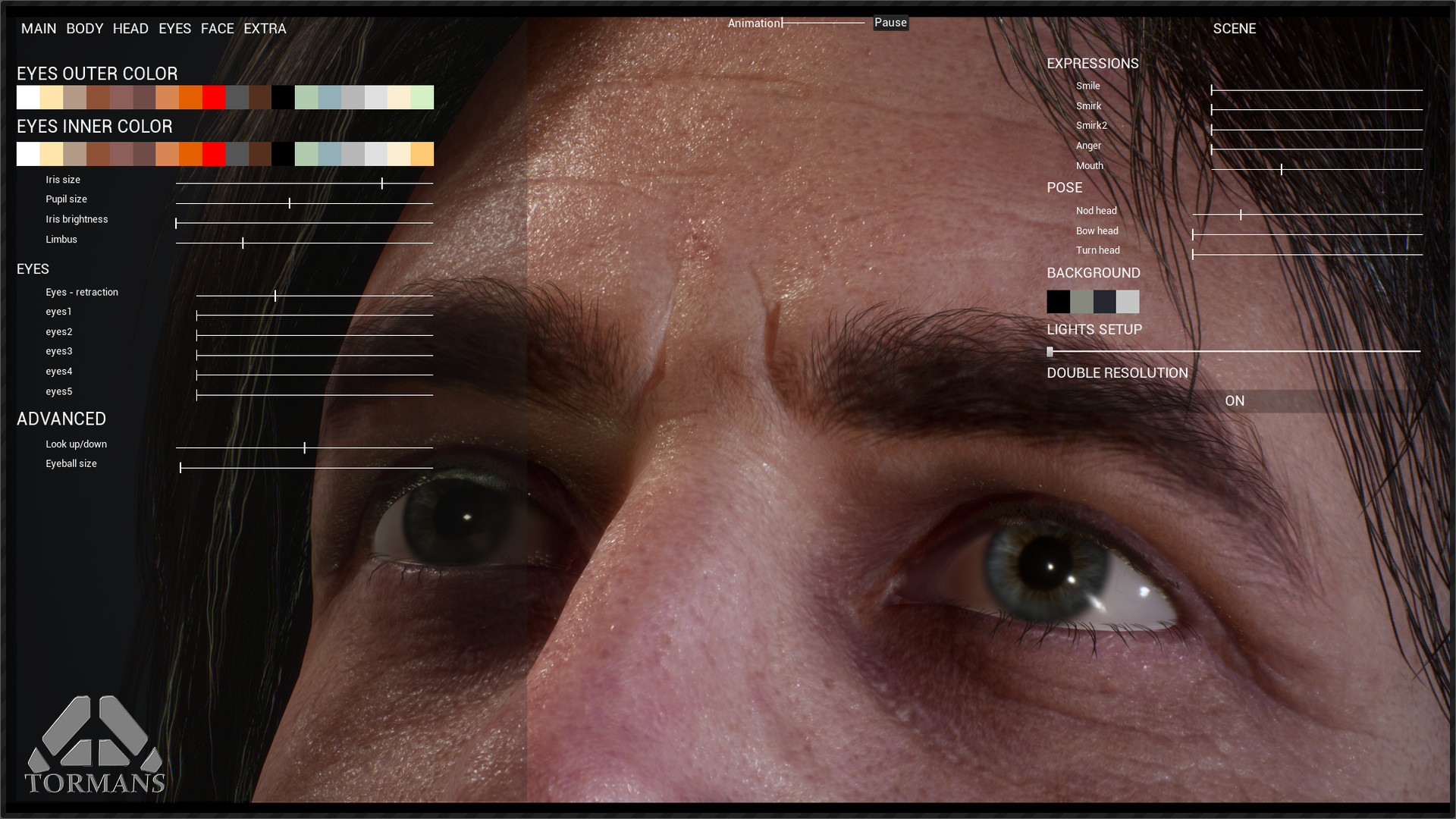Pick the white swatch under Eyes Inner Color
The image size is (1456, 819).
[x=28, y=154]
